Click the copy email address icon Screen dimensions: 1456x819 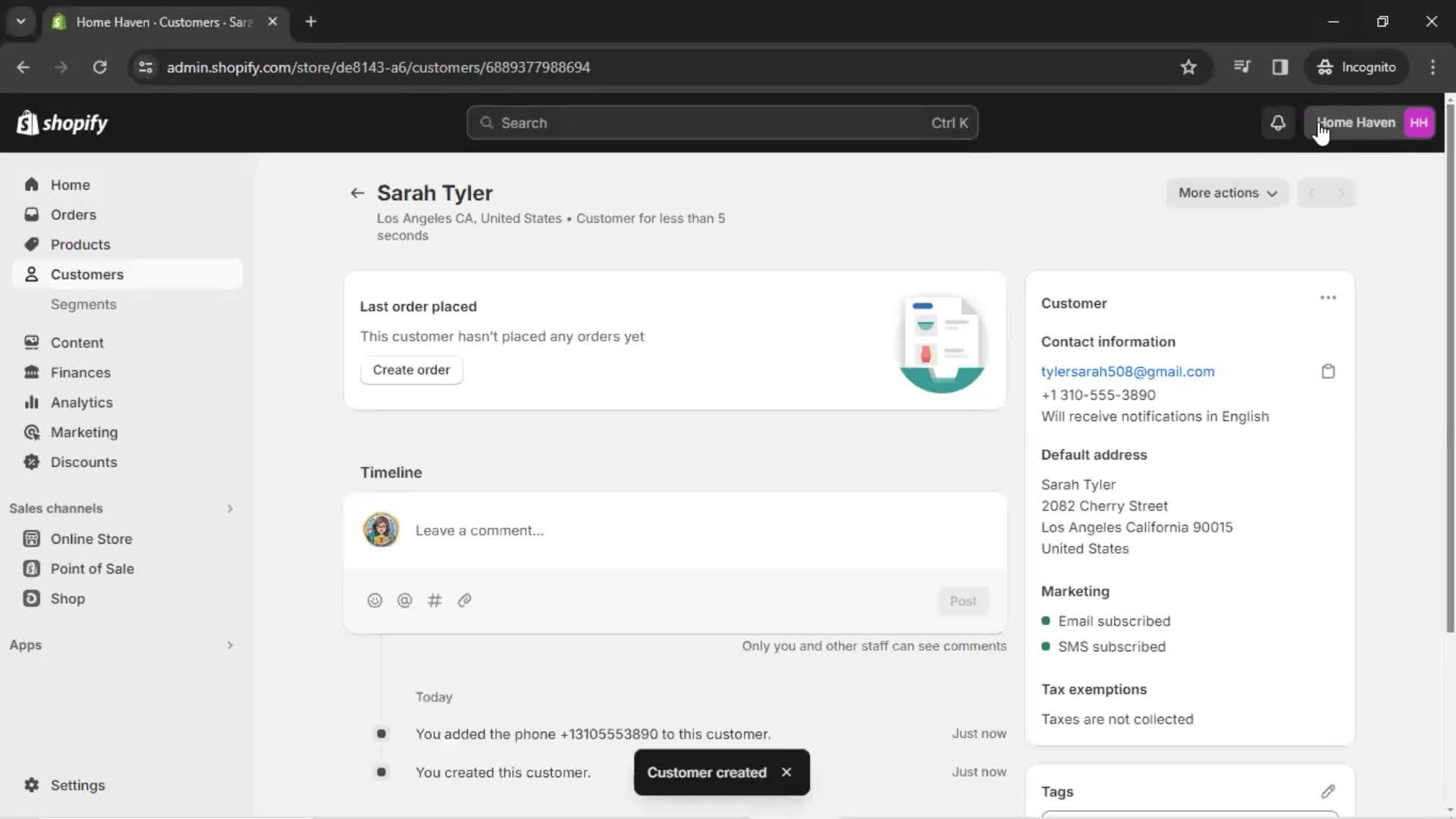1328,371
